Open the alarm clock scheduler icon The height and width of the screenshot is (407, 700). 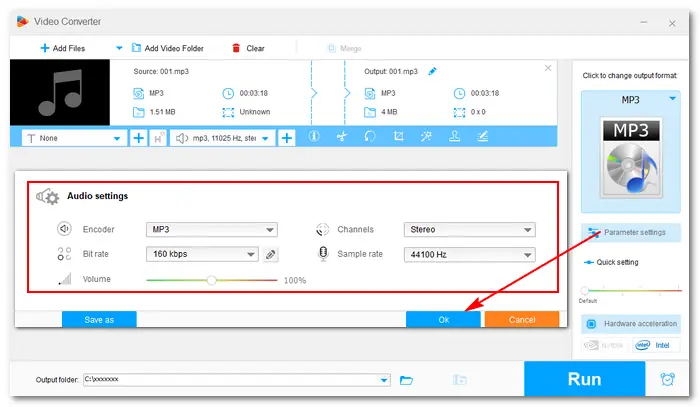pos(667,379)
